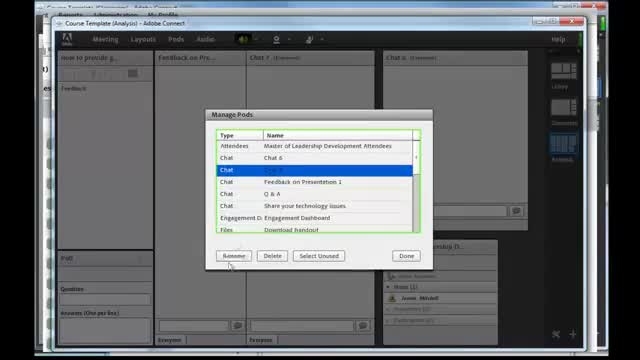Click the Feedback on Pre... pod title
640x360 pixels.
[187, 58]
